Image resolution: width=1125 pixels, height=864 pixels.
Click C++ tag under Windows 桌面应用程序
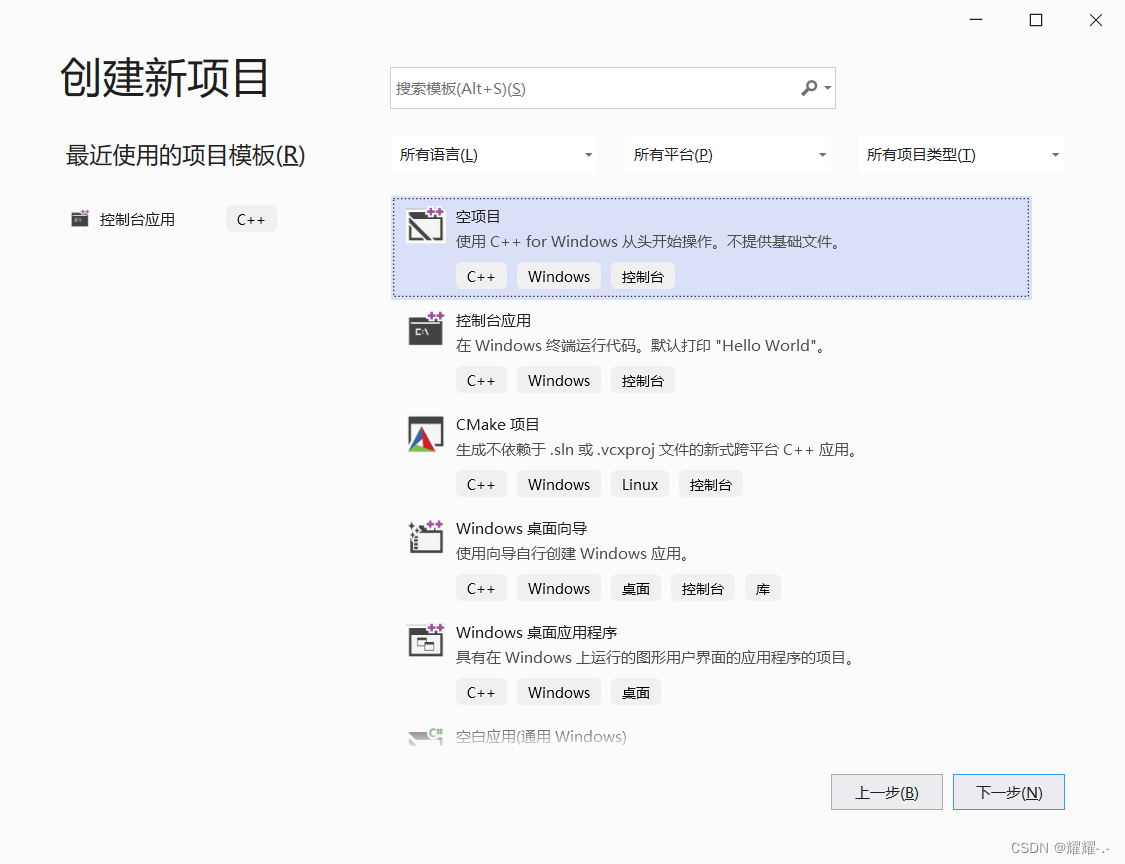(481, 692)
